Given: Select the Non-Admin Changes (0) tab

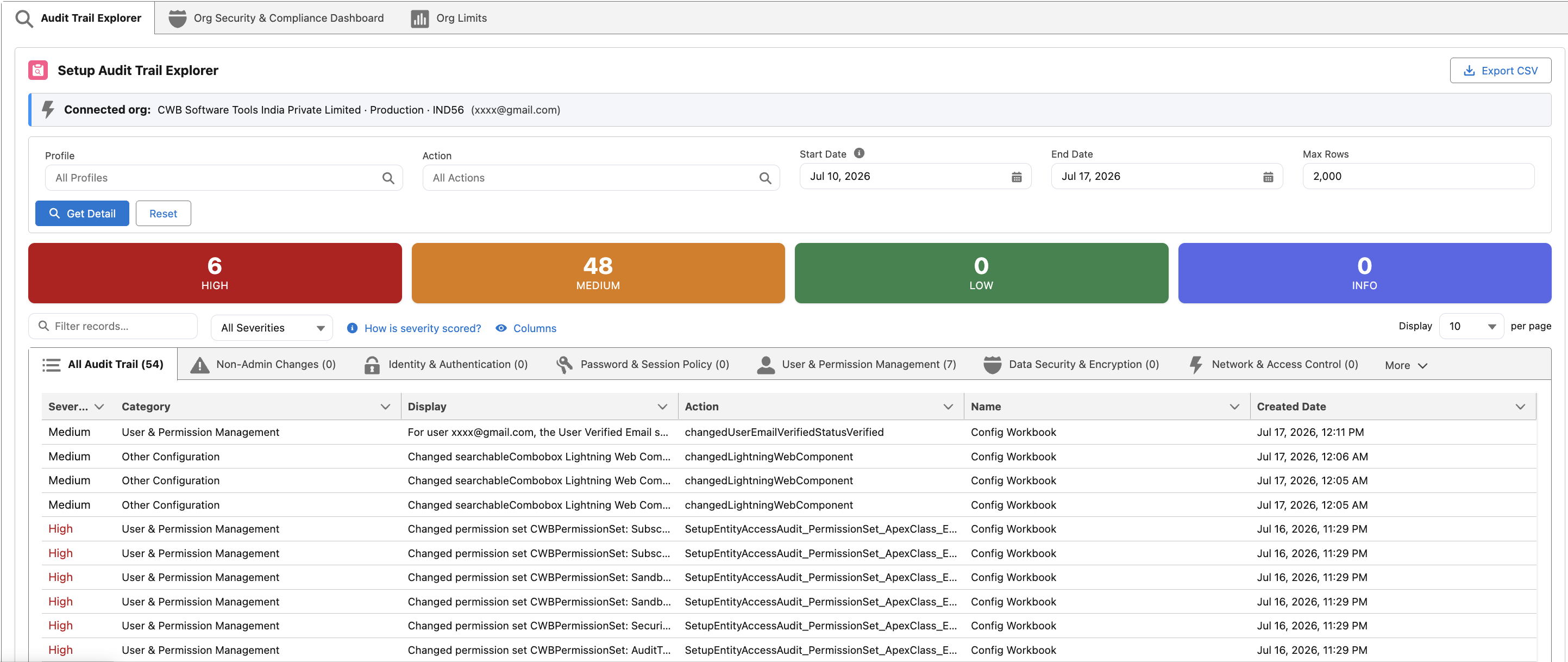Looking at the screenshot, I should tap(263, 364).
